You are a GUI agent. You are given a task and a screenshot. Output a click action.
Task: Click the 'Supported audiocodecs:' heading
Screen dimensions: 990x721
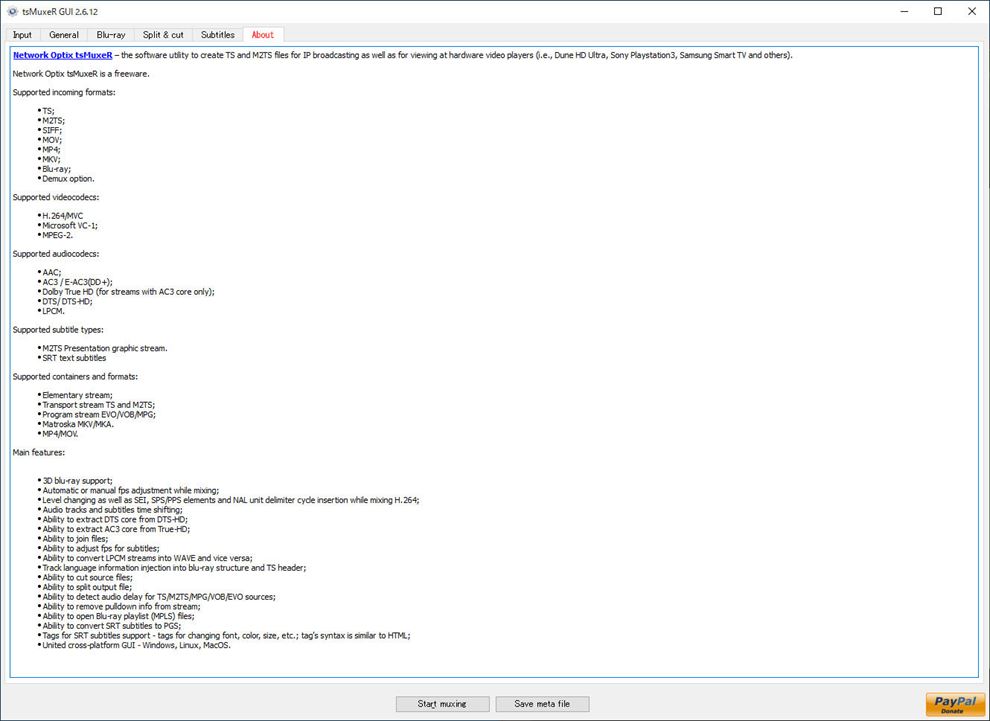pos(56,254)
